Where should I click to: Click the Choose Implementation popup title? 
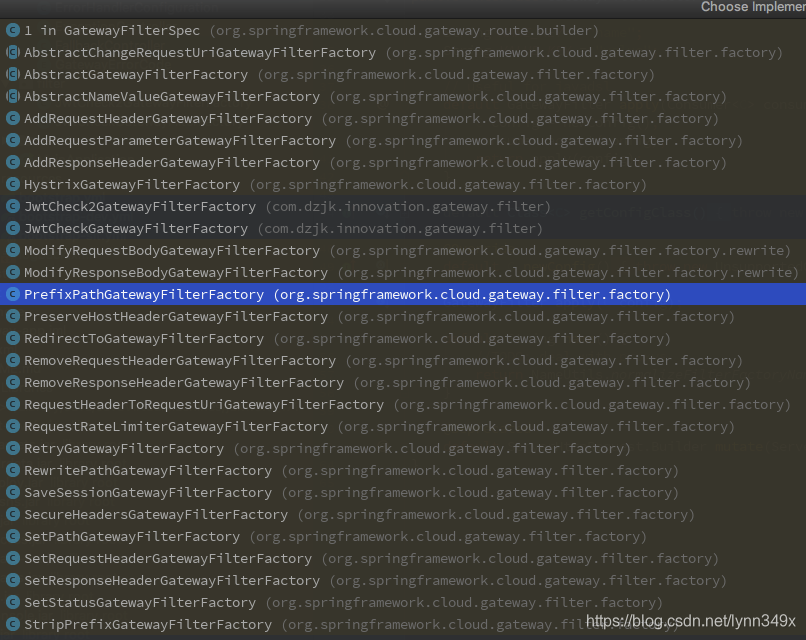tap(753, 7)
